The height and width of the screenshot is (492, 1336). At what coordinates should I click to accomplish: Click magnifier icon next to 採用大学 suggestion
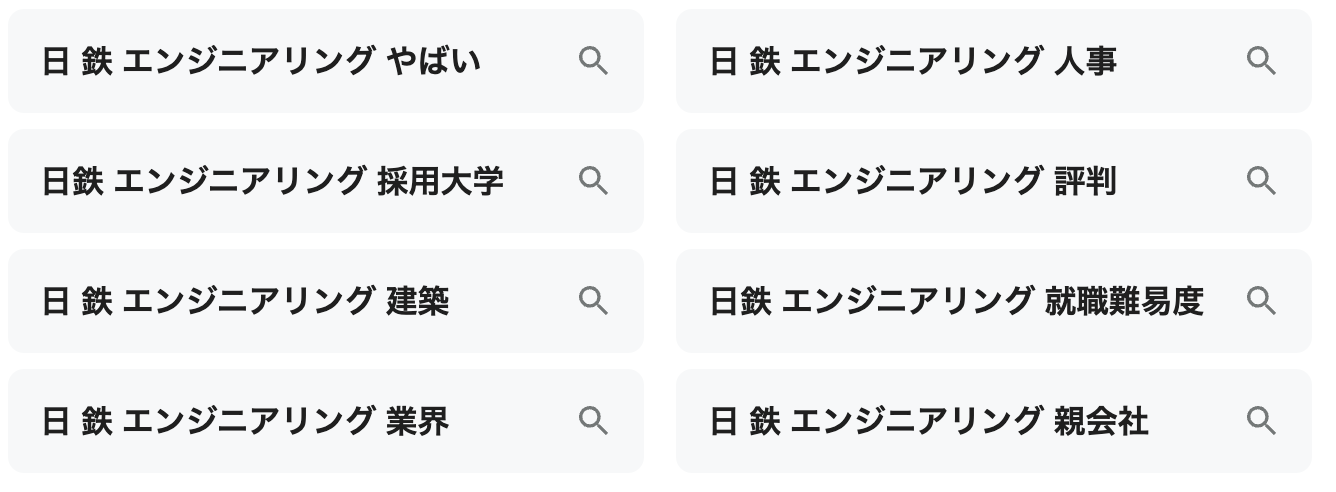[593, 181]
